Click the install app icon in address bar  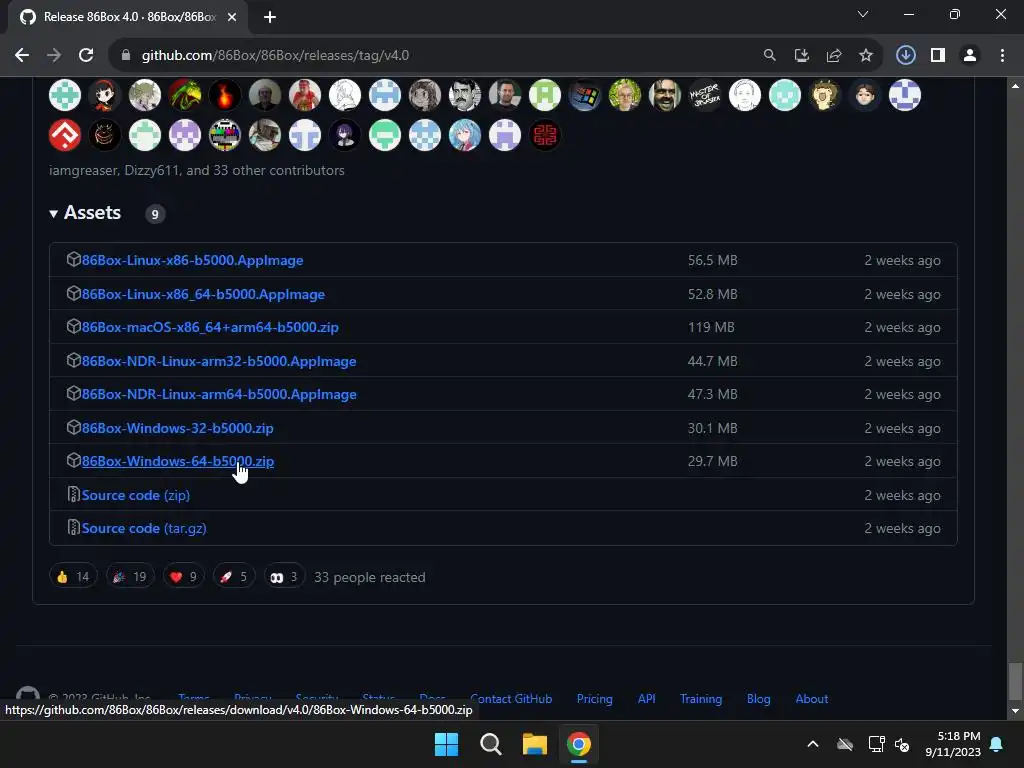point(801,56)
